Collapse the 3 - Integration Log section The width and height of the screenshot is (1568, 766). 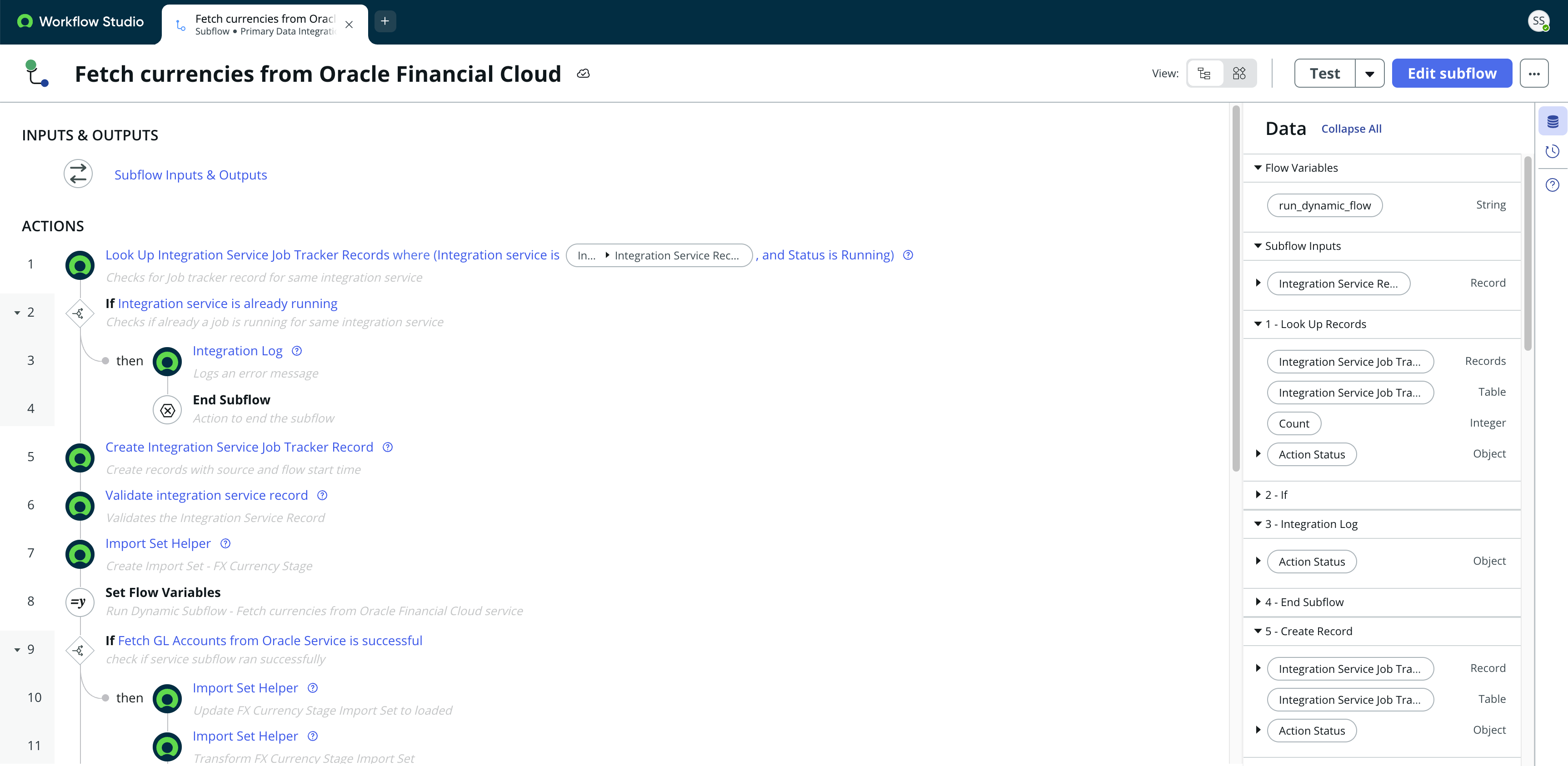point(1258,524)
